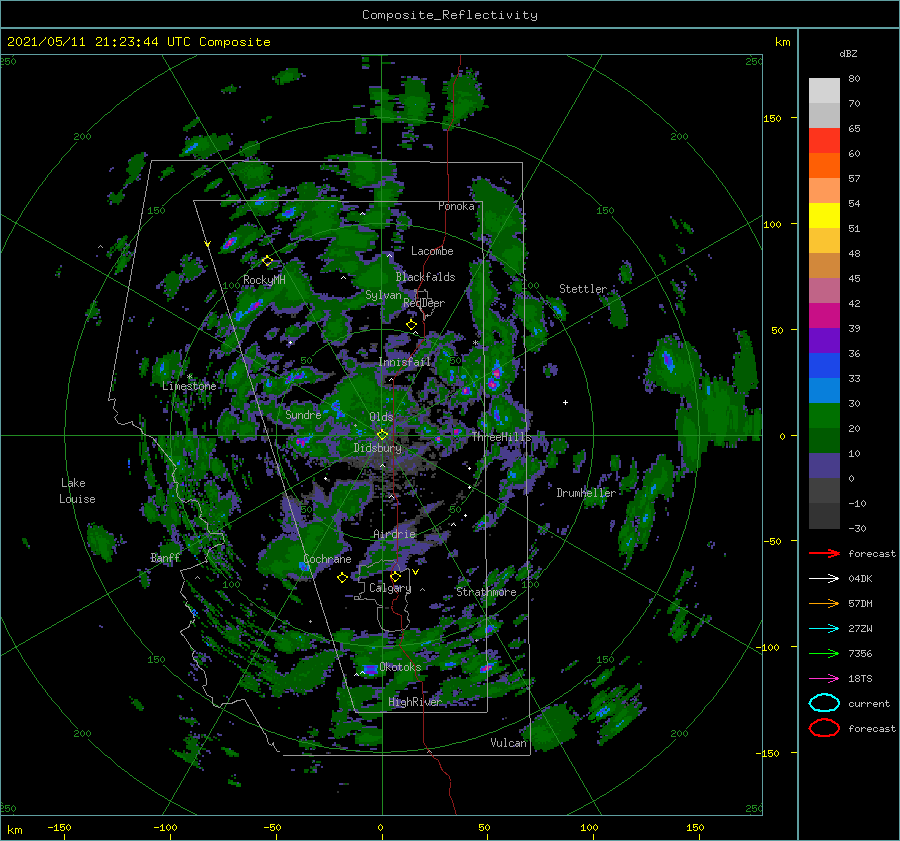The image size is (900, 841).
Task: Click the km label at bottom-left
Action: coord(14,830)
